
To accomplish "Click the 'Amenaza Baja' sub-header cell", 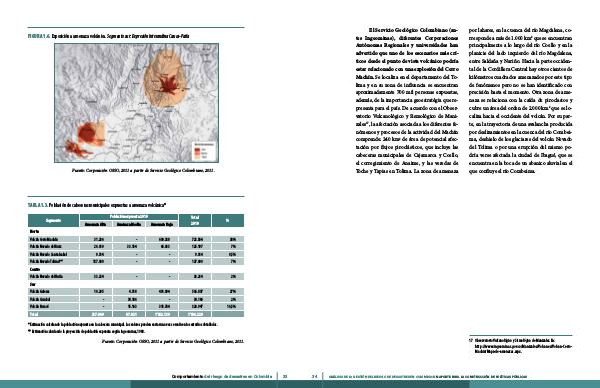I will click(x=162, y=224).
